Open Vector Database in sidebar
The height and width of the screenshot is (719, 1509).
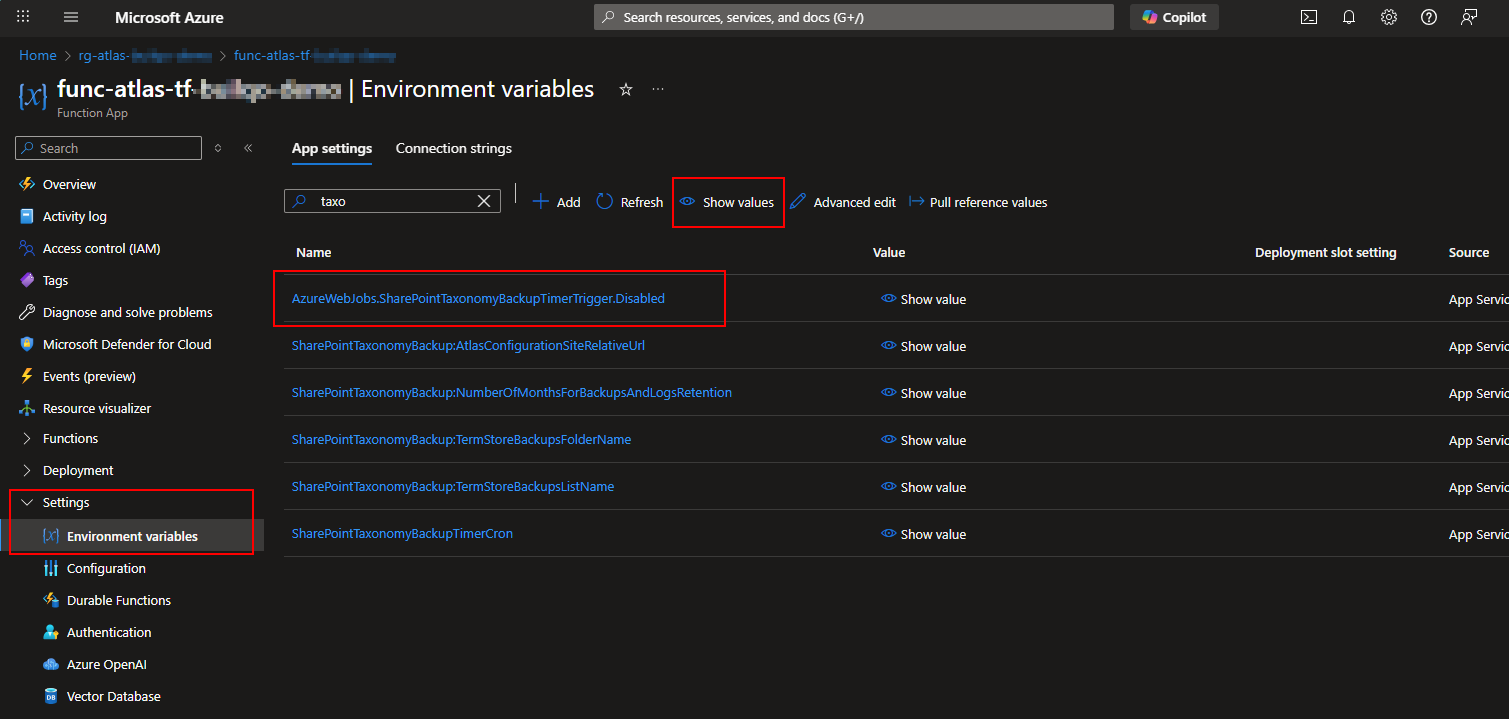pyautogui.click(x=113, y=696)
